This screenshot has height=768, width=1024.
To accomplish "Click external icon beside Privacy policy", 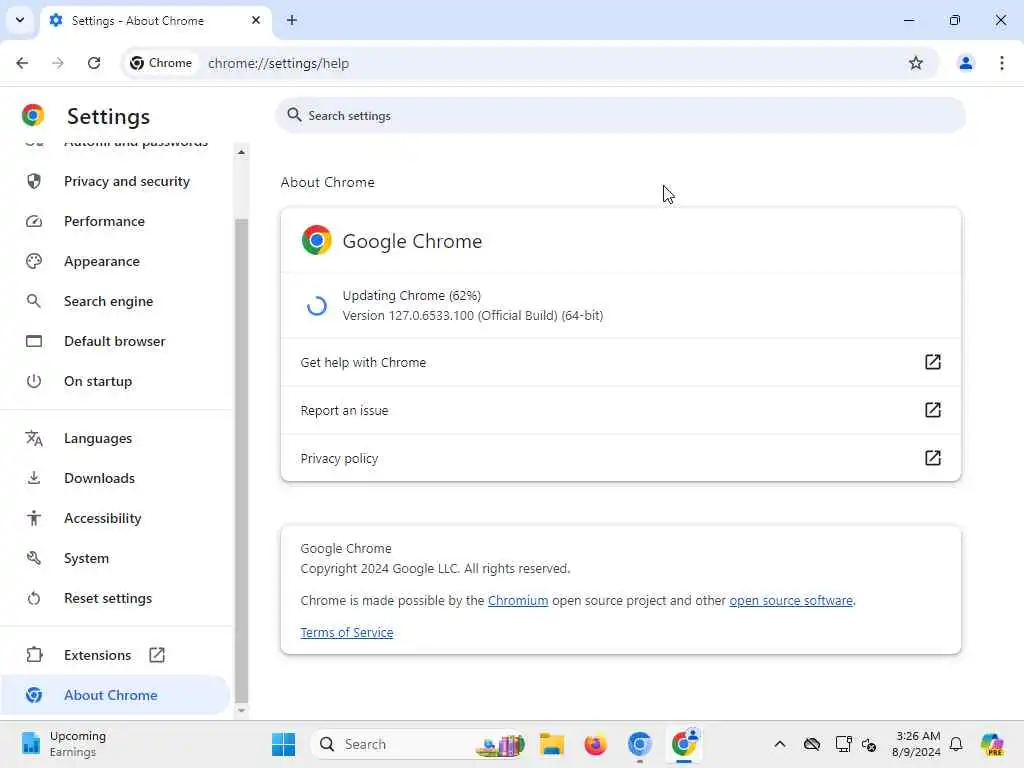I will click(x=933, y=458).
